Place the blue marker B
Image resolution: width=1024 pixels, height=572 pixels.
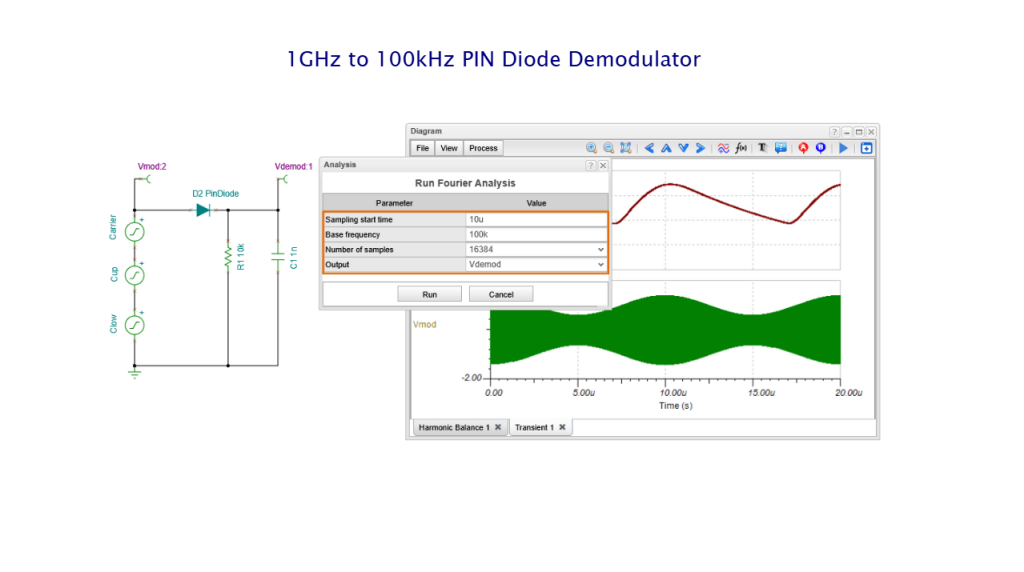[x=820, y=148]
